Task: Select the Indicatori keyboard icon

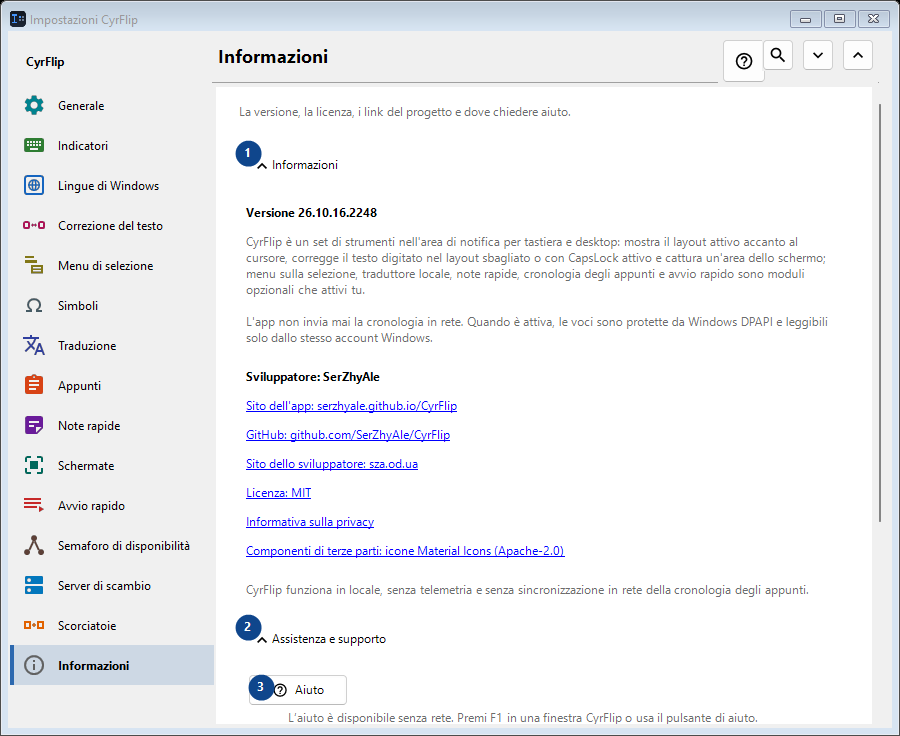Action: tap(34, 146)
